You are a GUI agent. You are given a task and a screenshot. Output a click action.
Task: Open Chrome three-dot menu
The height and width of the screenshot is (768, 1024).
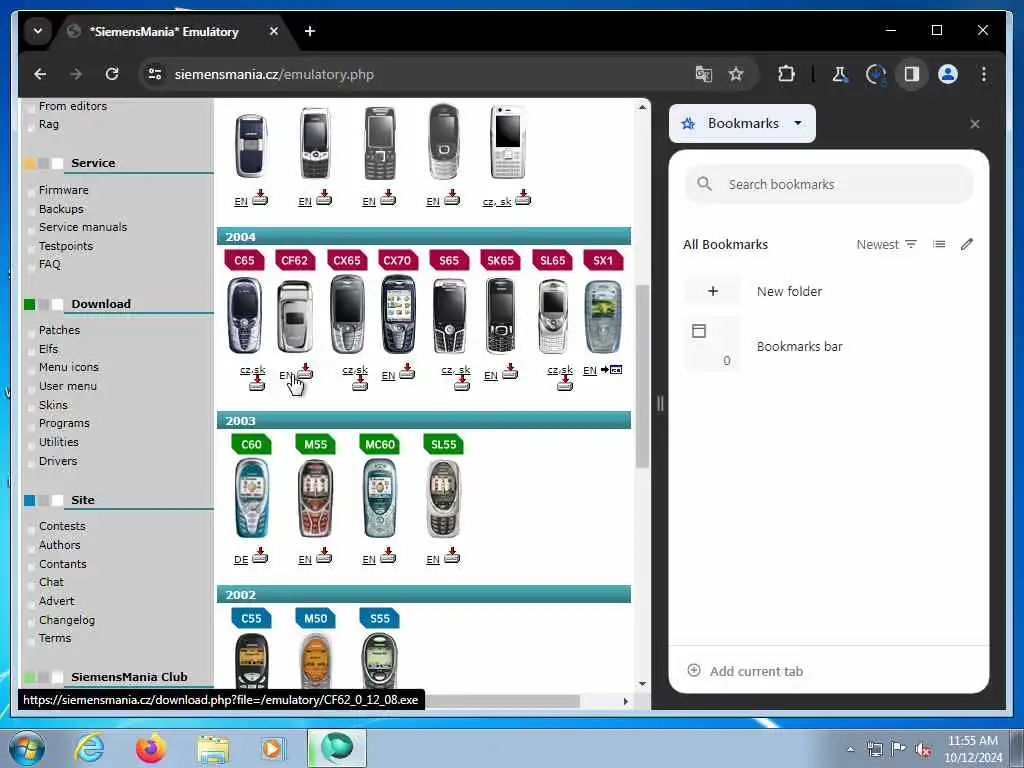click(984, 74)
